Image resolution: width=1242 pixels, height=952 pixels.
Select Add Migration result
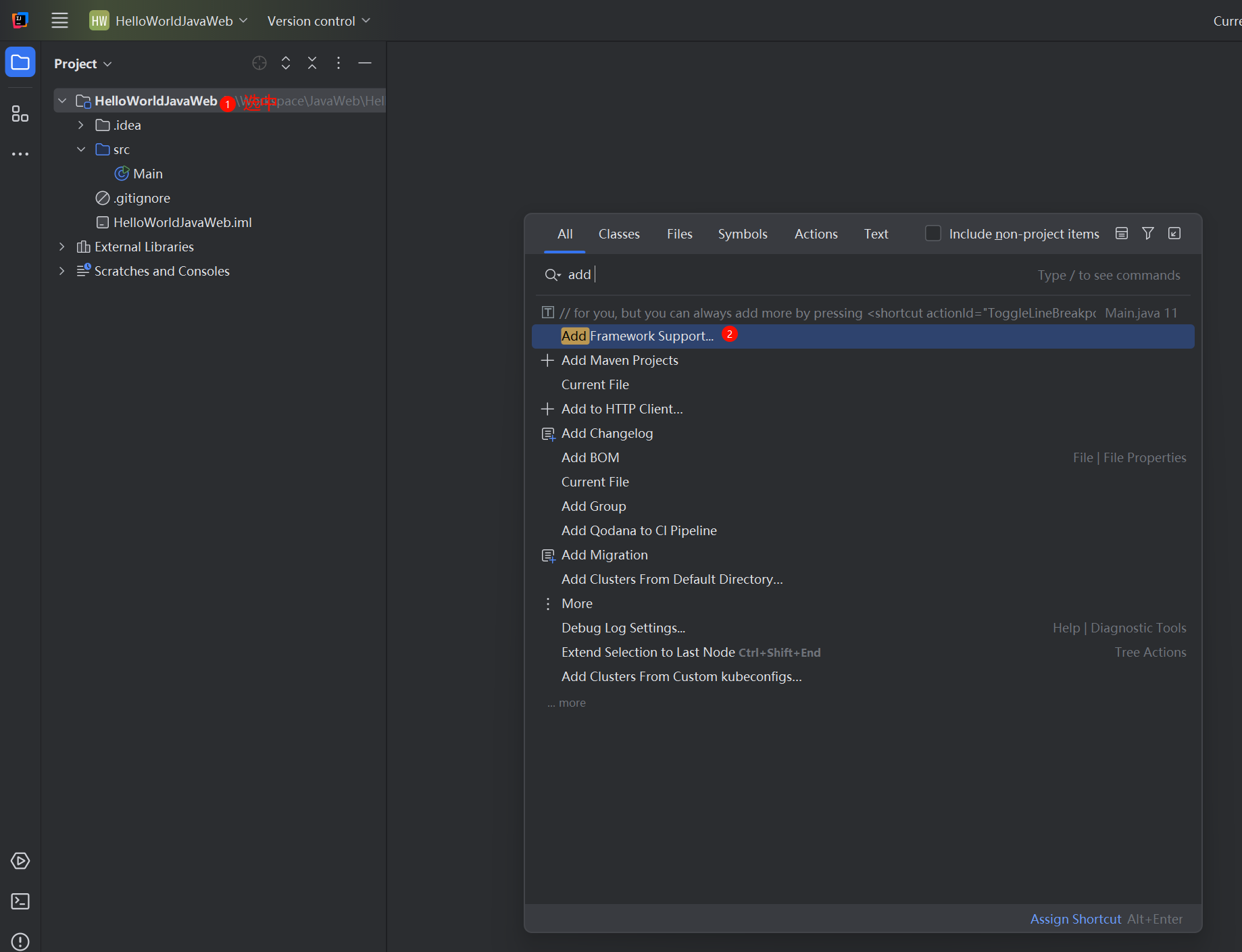pyautogui.click(x=863, y=555)
